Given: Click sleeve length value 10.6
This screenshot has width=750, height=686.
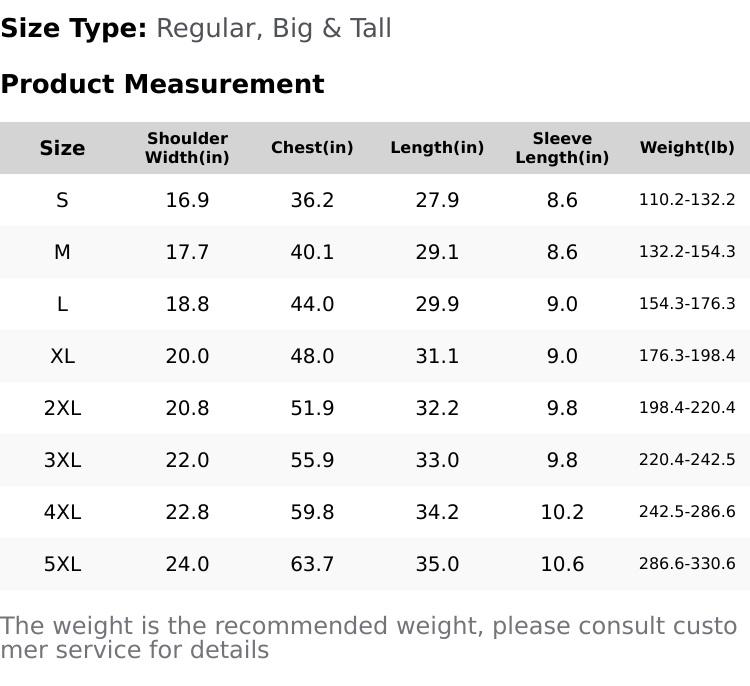Looking at the screenshot, I should point(562,564).
